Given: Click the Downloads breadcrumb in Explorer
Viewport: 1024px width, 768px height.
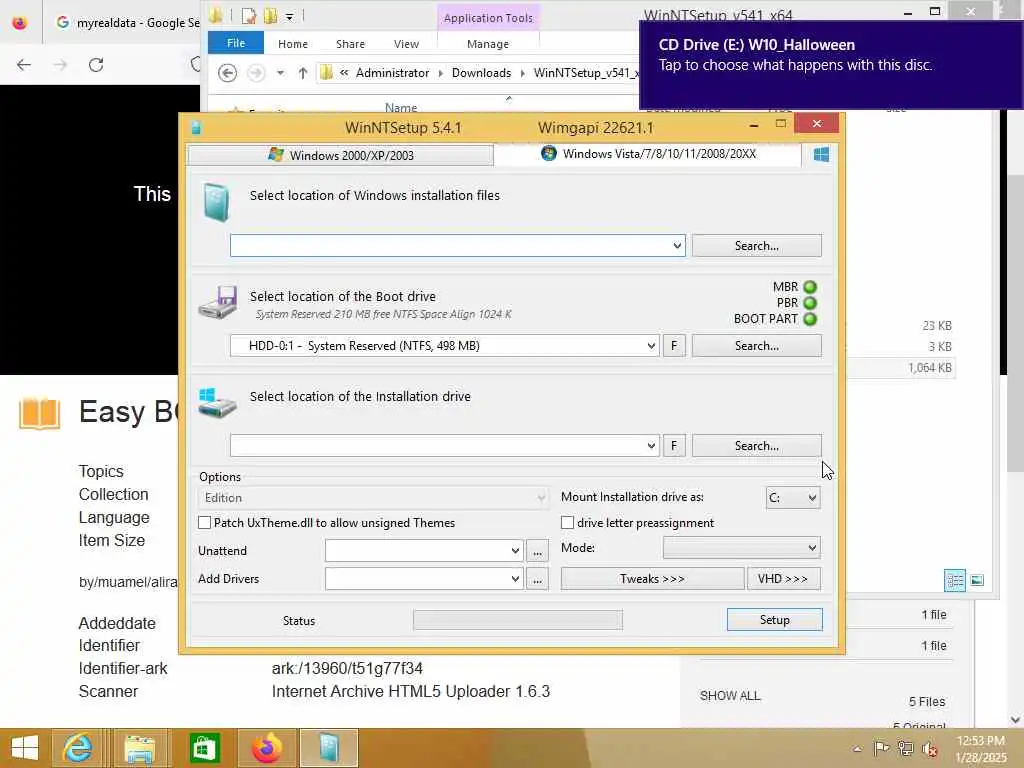Looking at the screenshot, I should click(x=481, y=73).
